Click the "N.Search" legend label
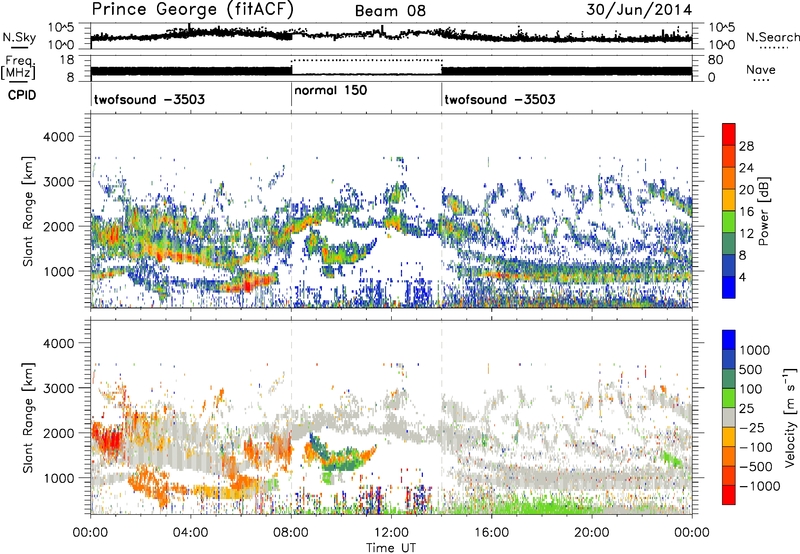The width and height of the screenshot is (800, 554). click(x=772, y=37)
